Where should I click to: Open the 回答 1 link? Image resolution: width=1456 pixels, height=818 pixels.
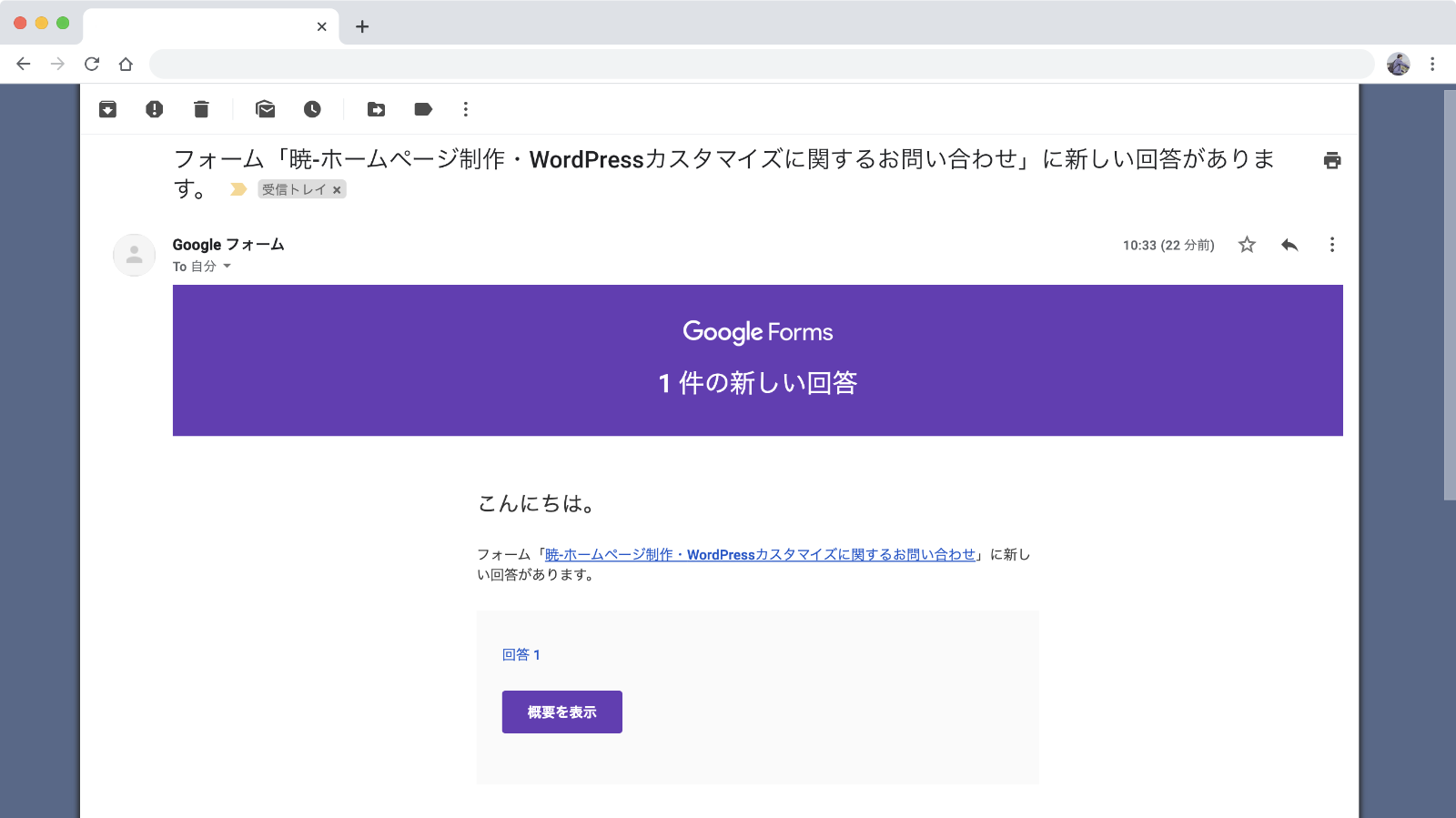pos(521,654)
